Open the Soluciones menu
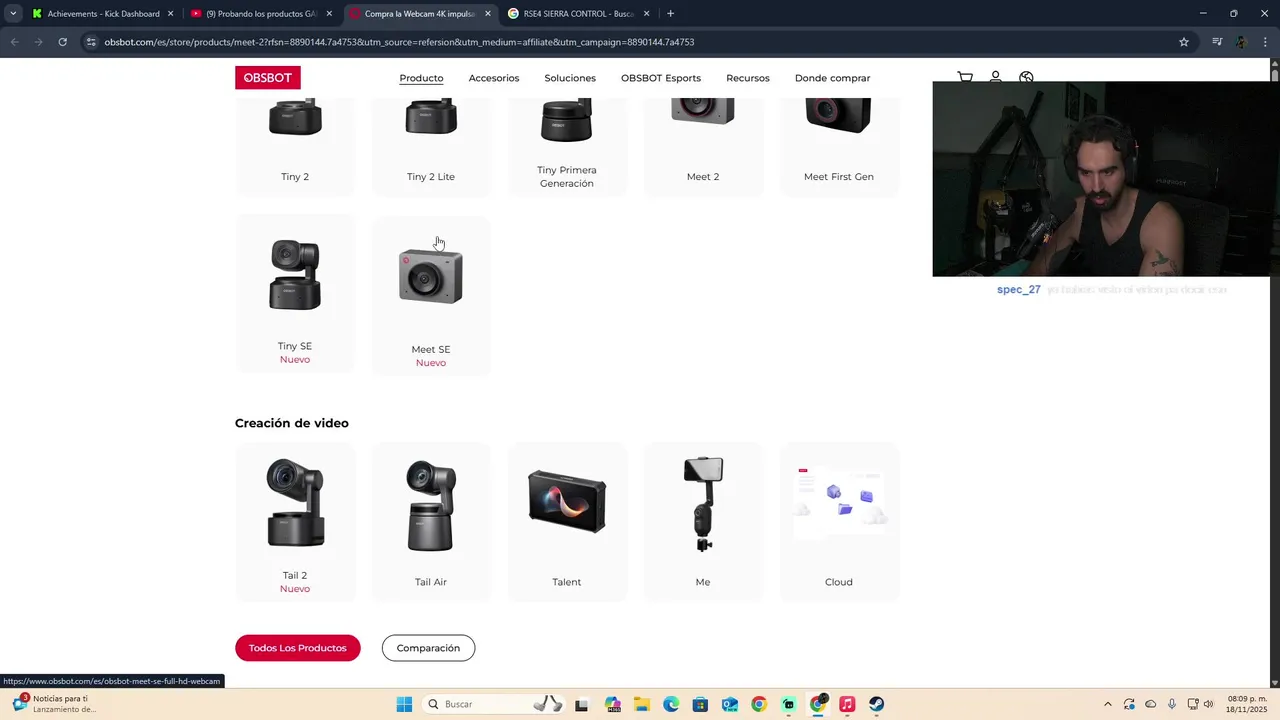1280x720 pixels. click(x=570, y=78)
